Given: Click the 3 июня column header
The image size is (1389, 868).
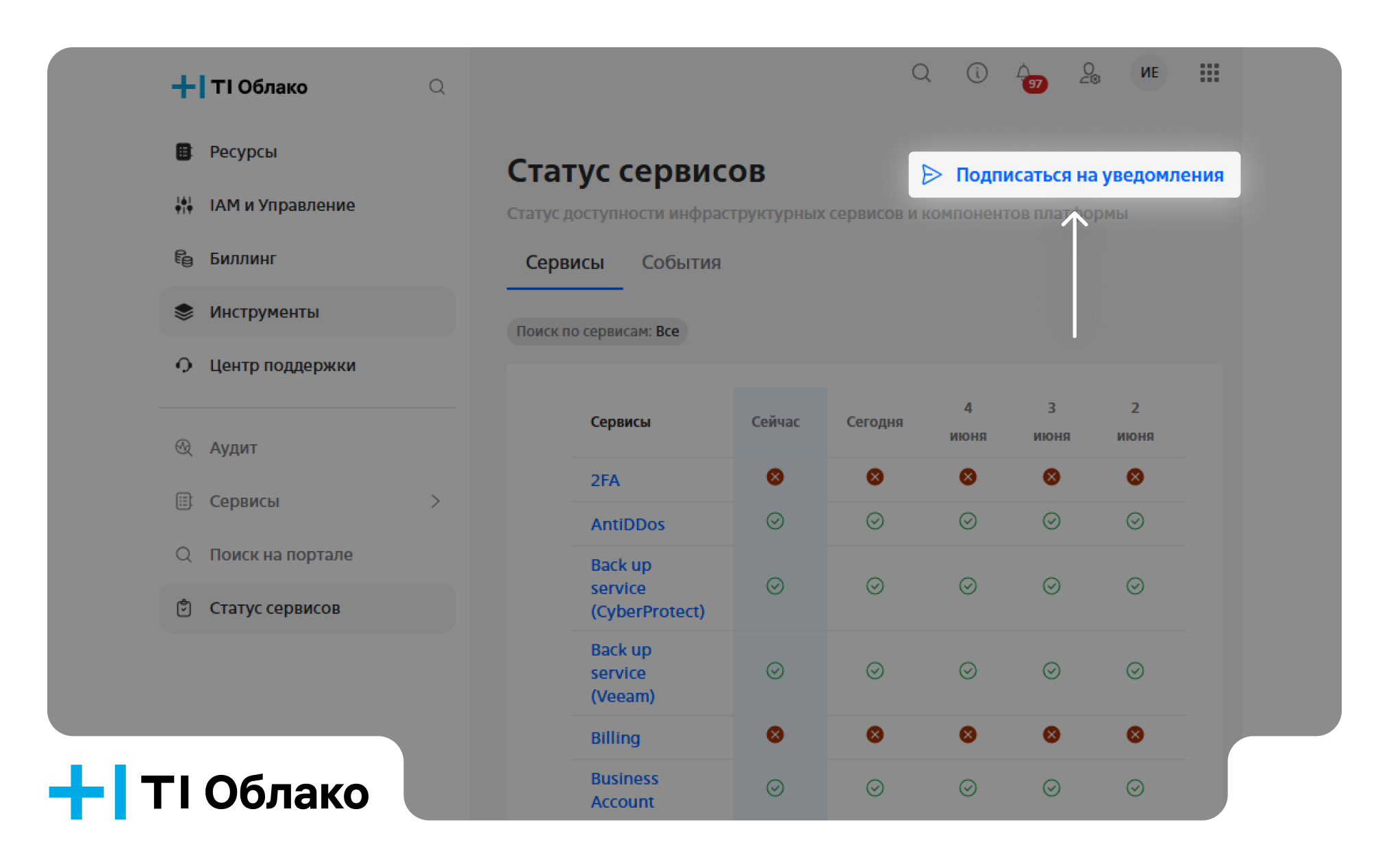Looking at the screenshot, I should 1051,422.
